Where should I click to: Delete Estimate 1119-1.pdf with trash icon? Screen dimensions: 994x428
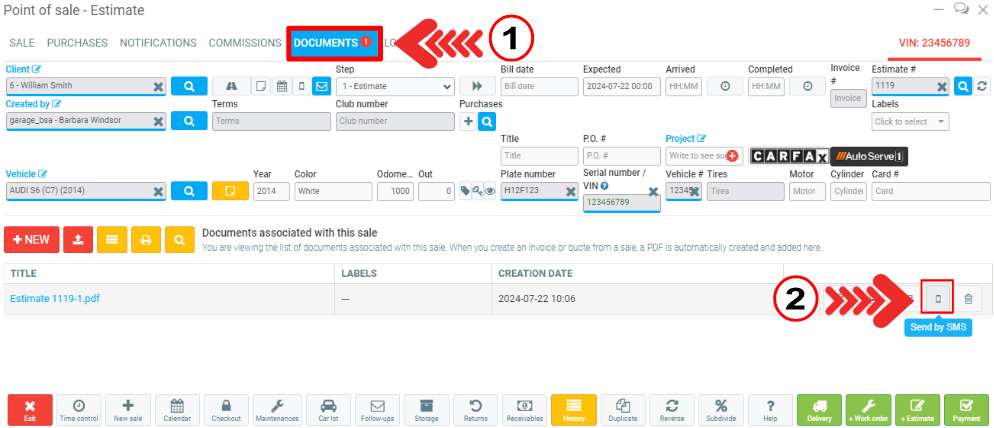(967, 299)
